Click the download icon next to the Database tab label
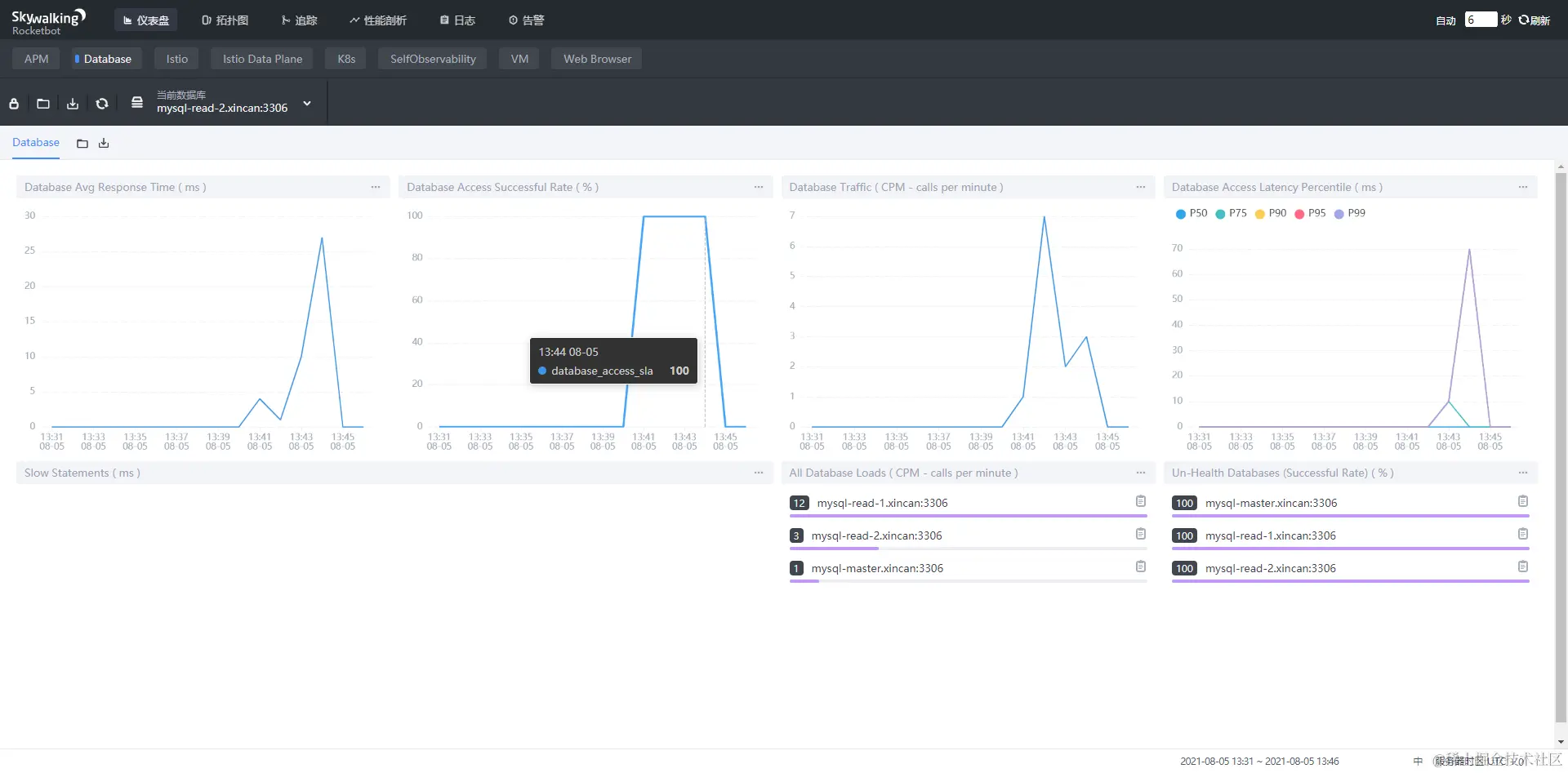 pyautogui.click(x=104, y=144)
